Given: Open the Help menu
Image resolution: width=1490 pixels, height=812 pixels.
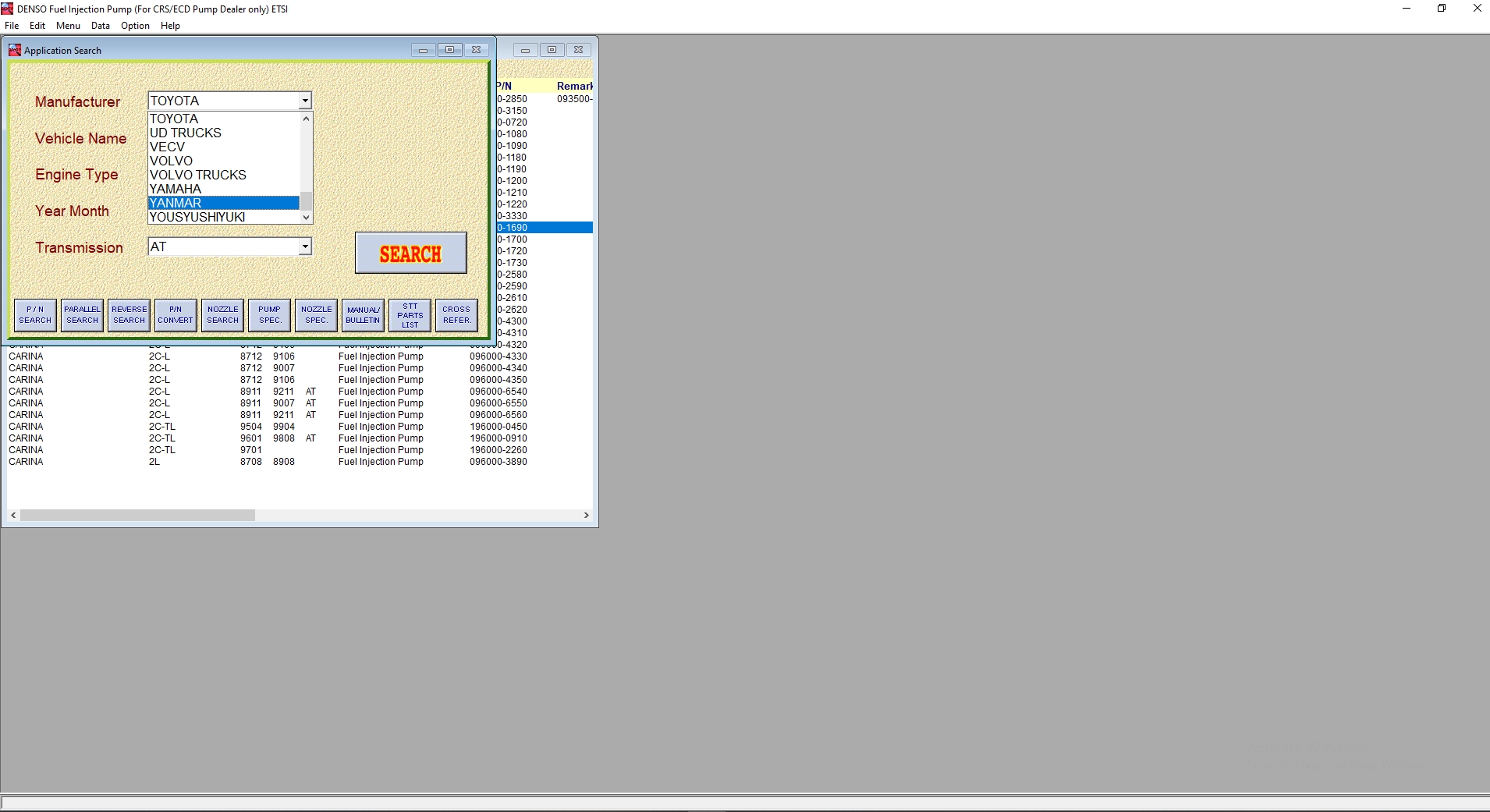Looking at the screenshot, I should [x=170, y=26].
